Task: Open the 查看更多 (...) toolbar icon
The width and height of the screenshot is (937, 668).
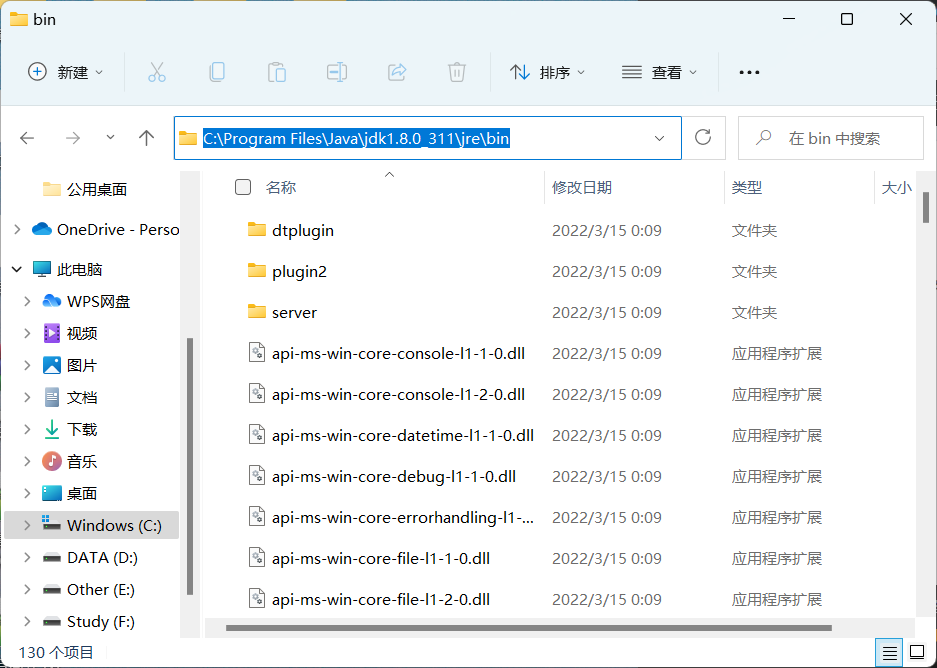Action: click(x=748, y=71)
